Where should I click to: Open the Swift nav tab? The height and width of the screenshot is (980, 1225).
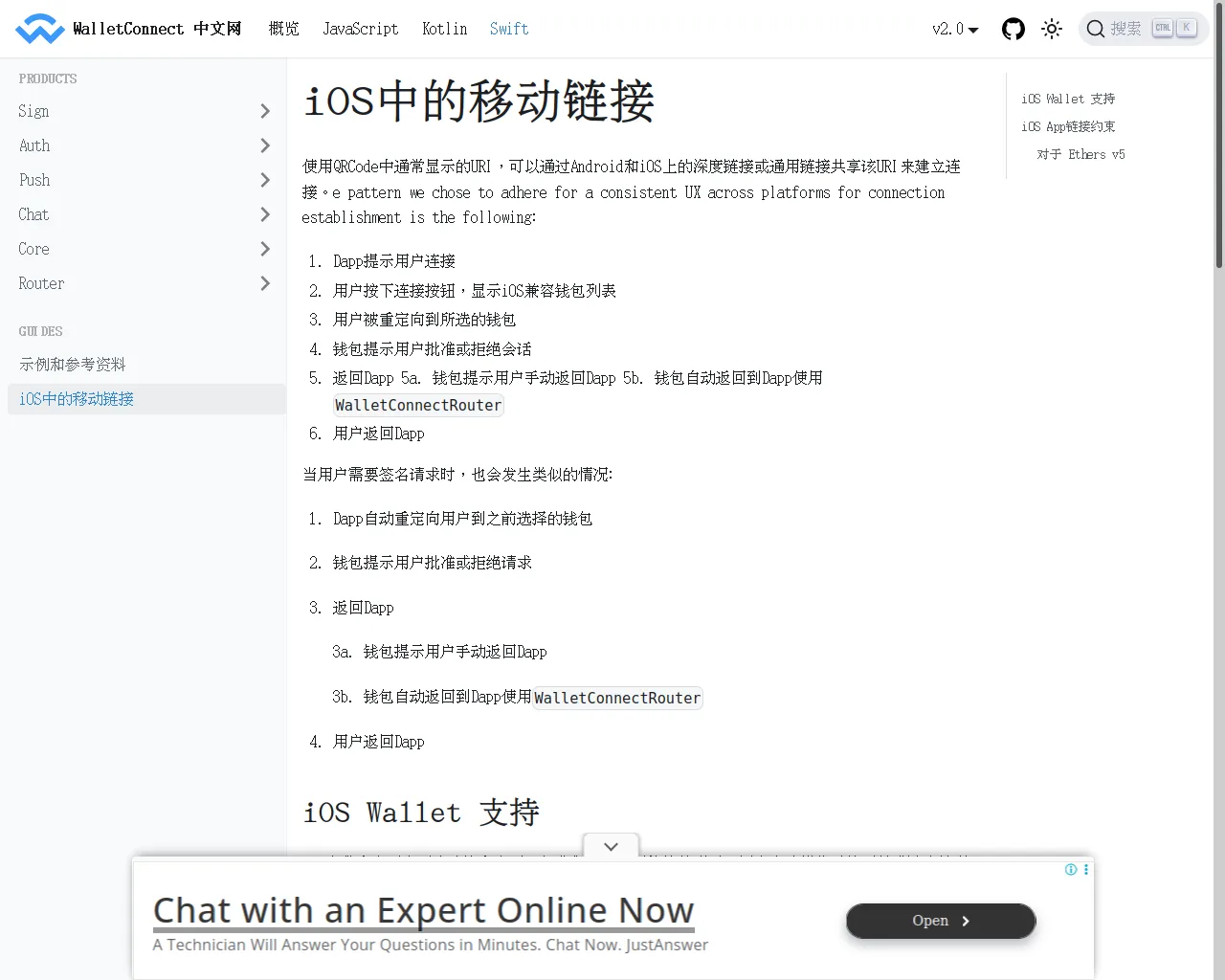coord(509,29)
